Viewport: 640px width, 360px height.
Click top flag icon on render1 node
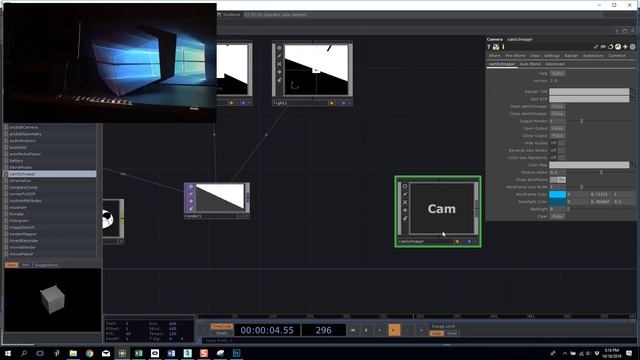pos(191,187)
